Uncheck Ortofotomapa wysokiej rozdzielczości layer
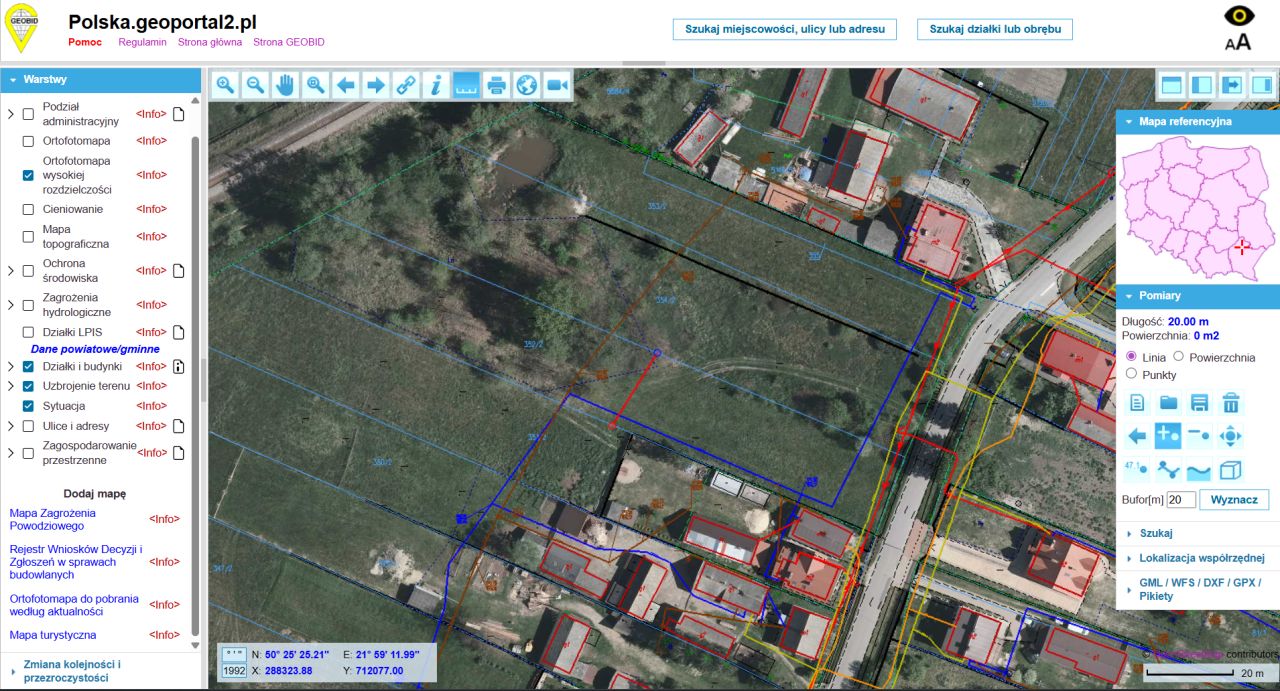The height and width of the screenshot is (691, 1280). click(x=28, y=175)
